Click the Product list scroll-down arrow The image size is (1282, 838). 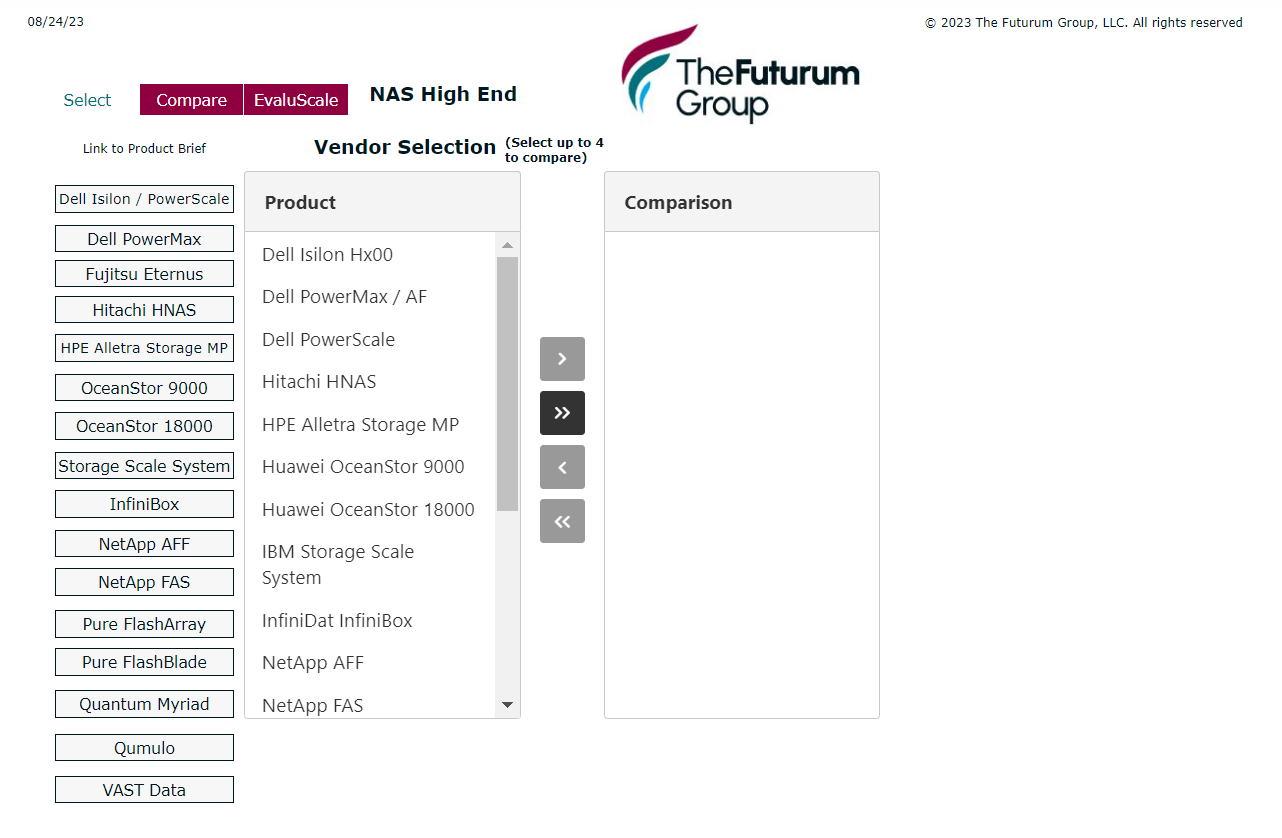(x=507, y=705)
